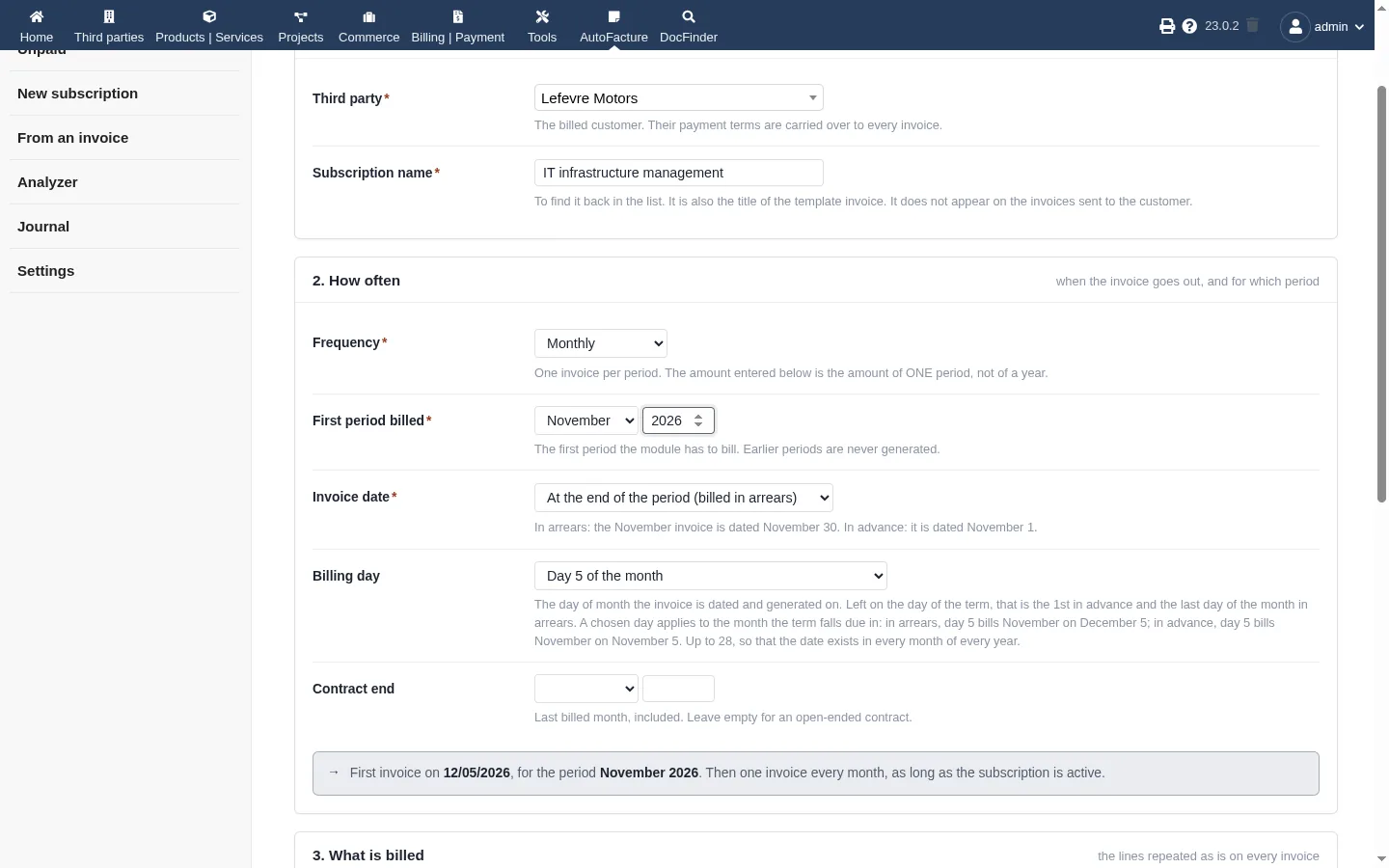Open the Home menu icon
This screenshot has width=1389, height=868.
pos(37,16)
